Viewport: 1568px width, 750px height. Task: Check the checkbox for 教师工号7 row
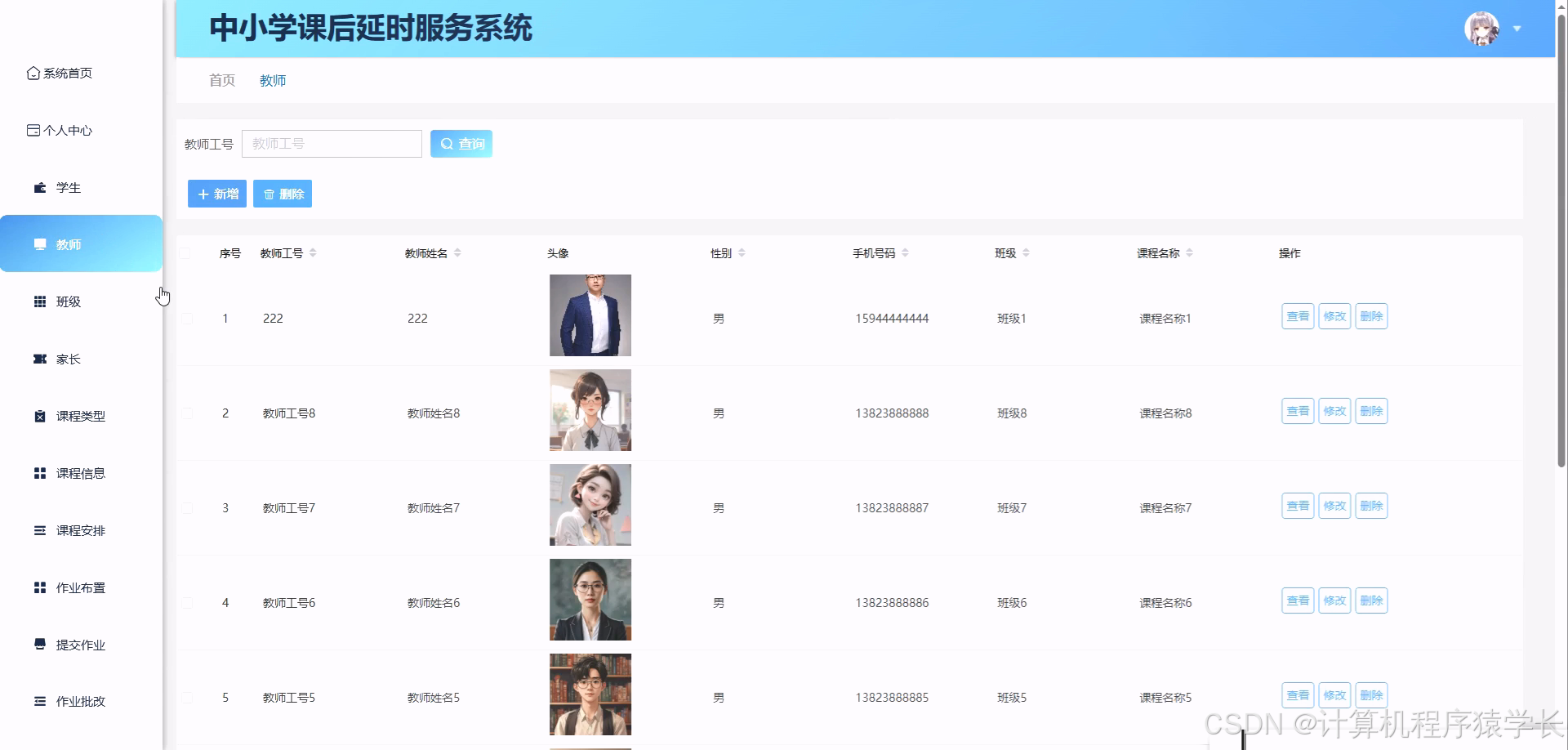186,507
